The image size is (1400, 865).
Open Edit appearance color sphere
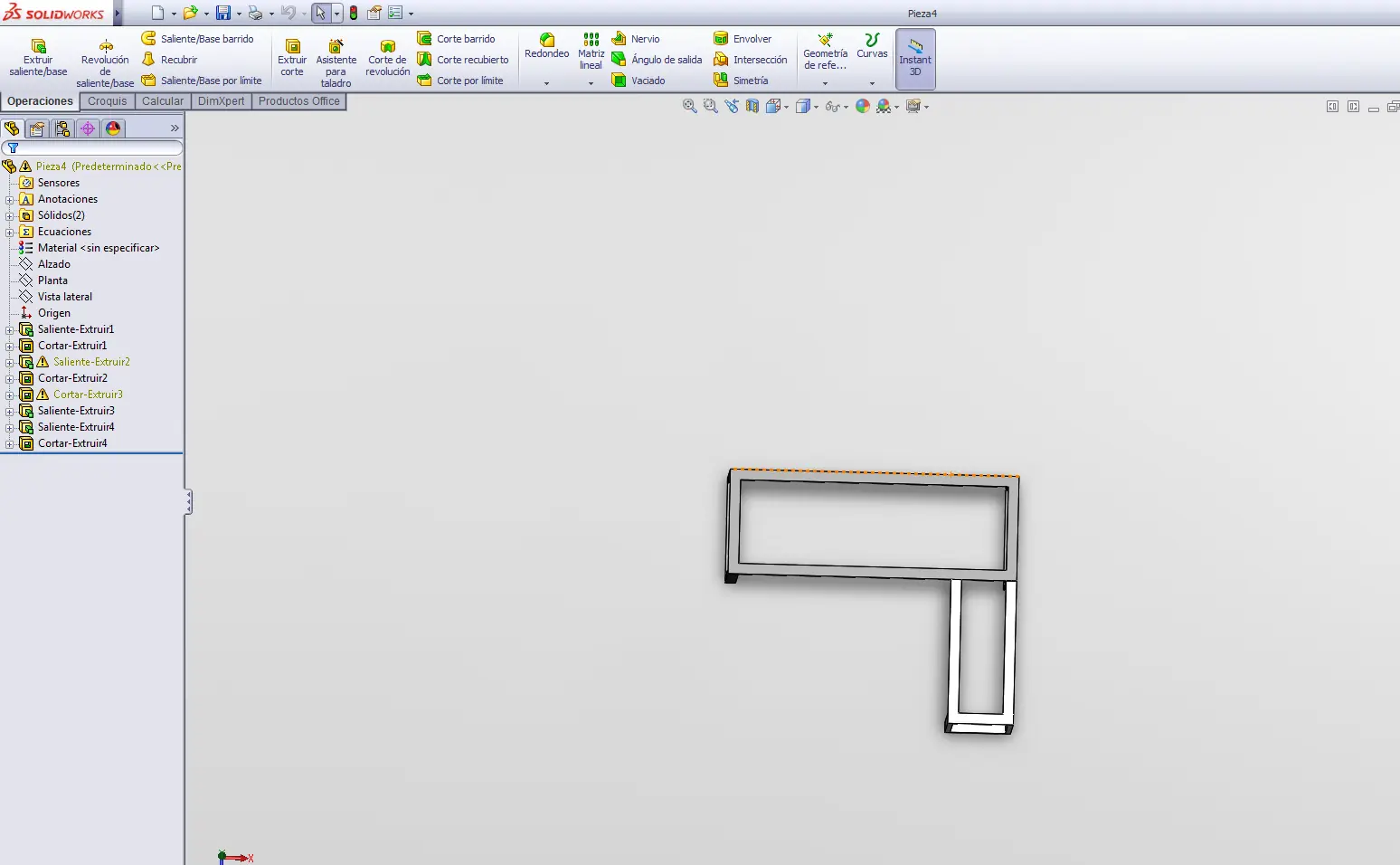863,106
